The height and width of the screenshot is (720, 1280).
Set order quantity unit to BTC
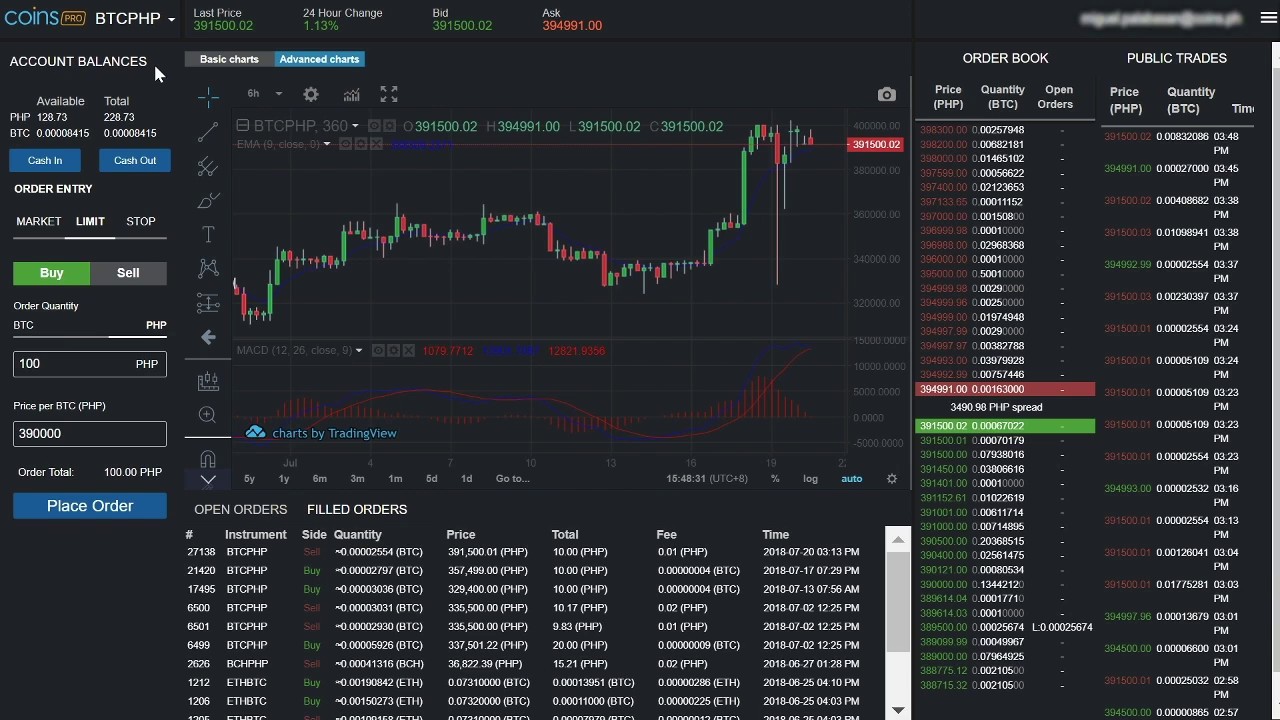[x=23, y=325]
